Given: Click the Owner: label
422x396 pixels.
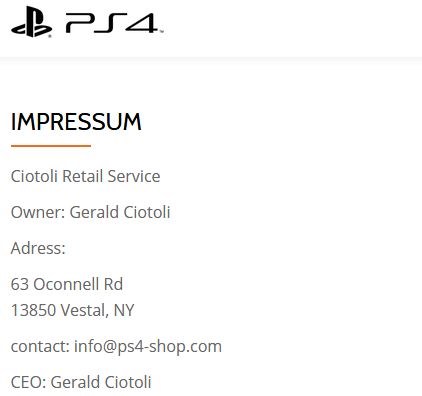Looking at the screenshot, I should tap(38, 212).
